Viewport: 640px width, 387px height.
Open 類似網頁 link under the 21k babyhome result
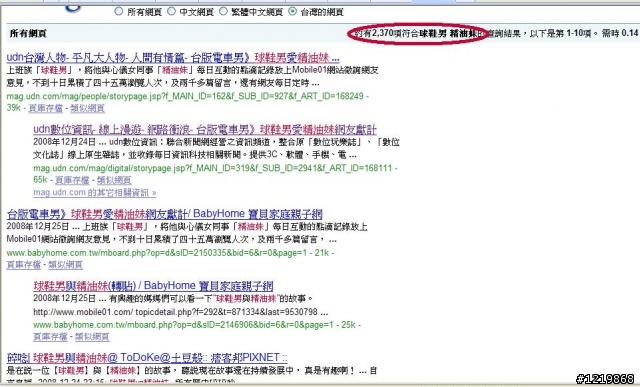65,265
